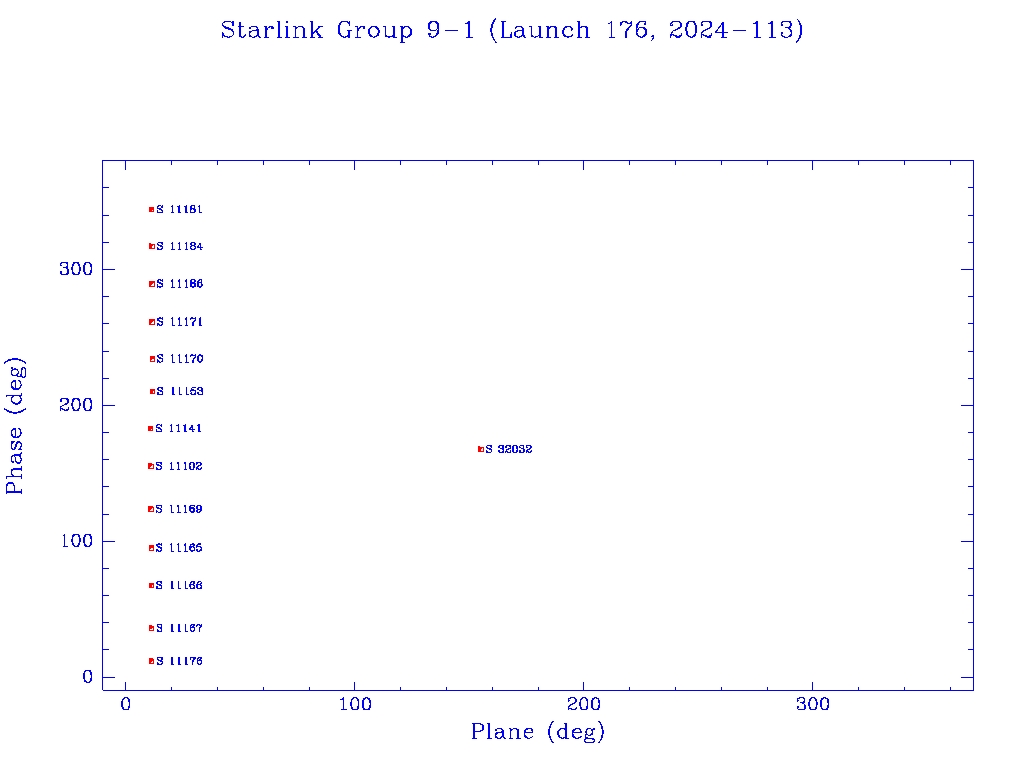Select the lowest marker, S 11176
Viewport: 1024px width, 768px height.
coord(151,661)
